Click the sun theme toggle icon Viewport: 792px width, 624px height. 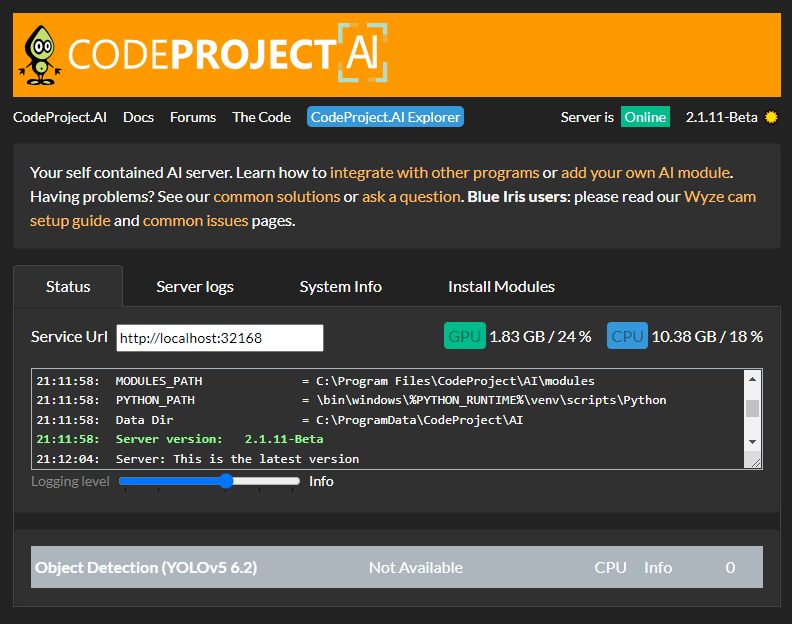[771, 117]
